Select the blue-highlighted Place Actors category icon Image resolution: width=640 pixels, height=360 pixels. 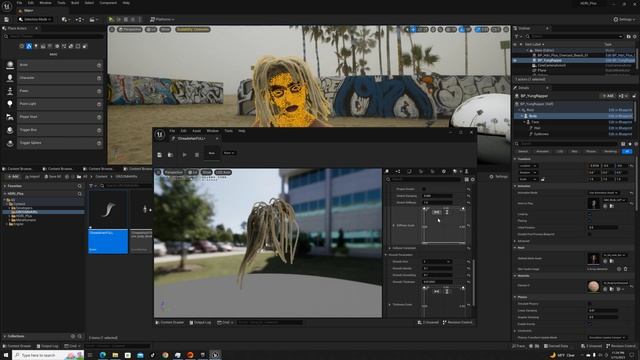tap(29, 46)
